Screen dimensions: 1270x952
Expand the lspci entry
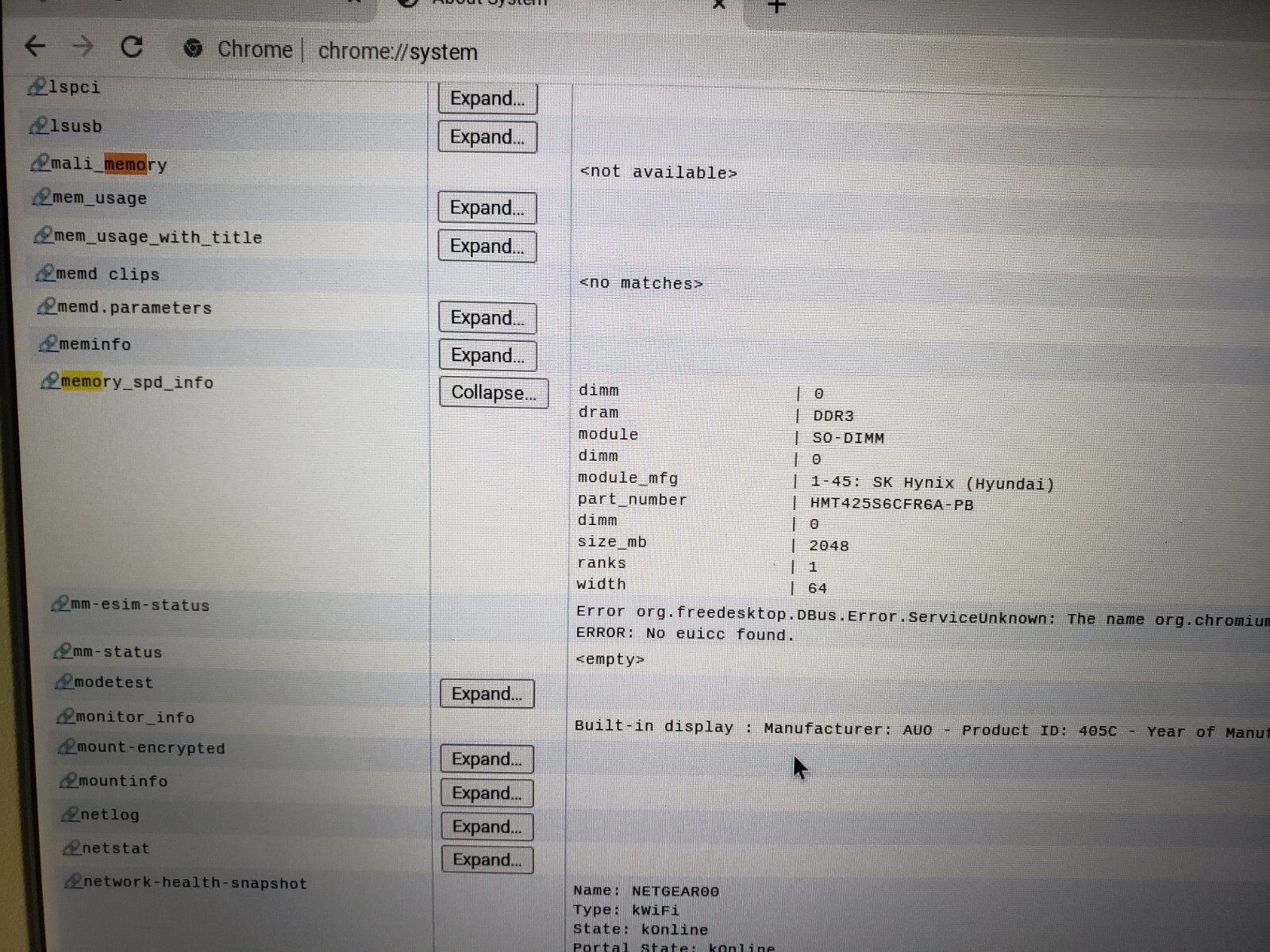tap(487, 98)
